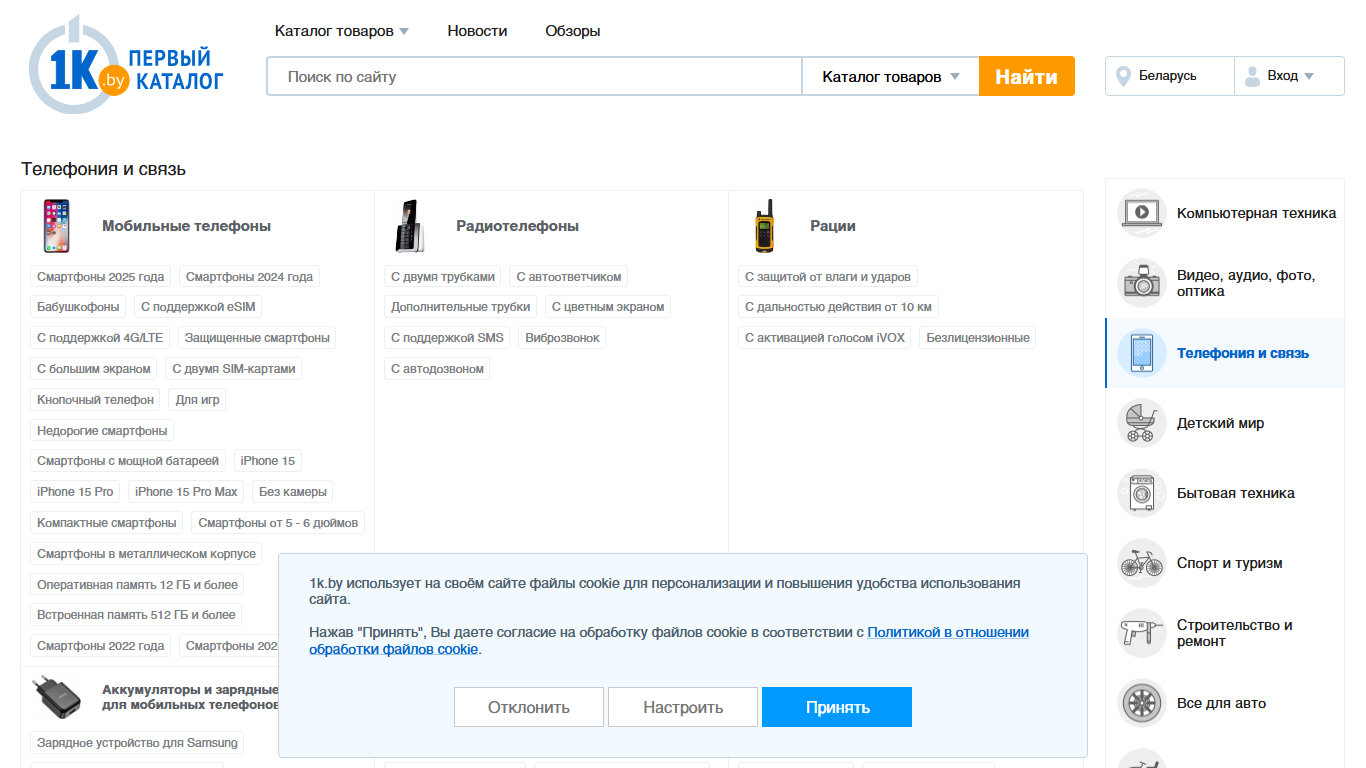Open the Обзоры menu item
This screenshot has width=1366, height=768.
coord(573,31)
